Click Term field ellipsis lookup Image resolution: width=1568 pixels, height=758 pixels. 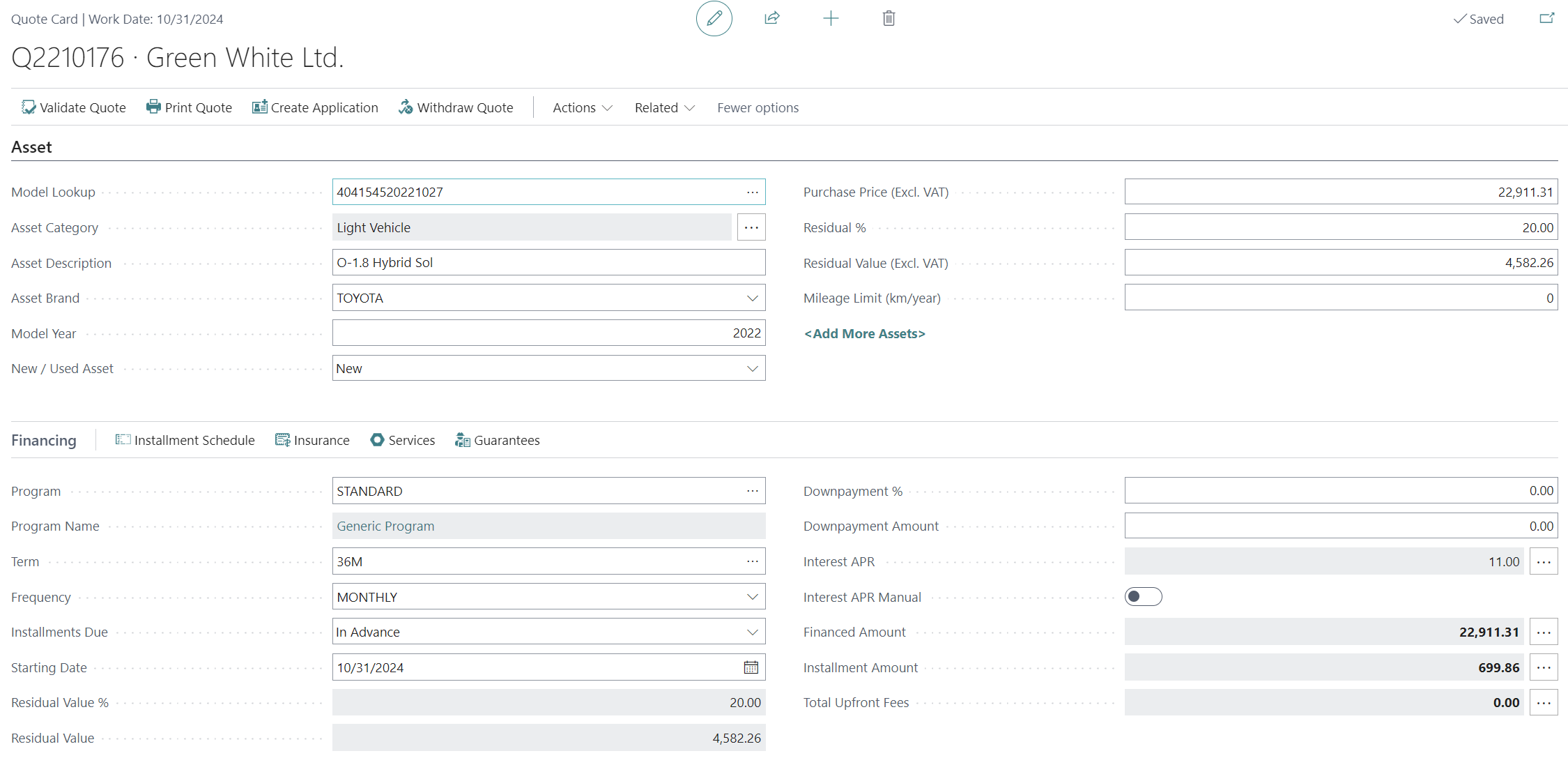tap(752, 561)
